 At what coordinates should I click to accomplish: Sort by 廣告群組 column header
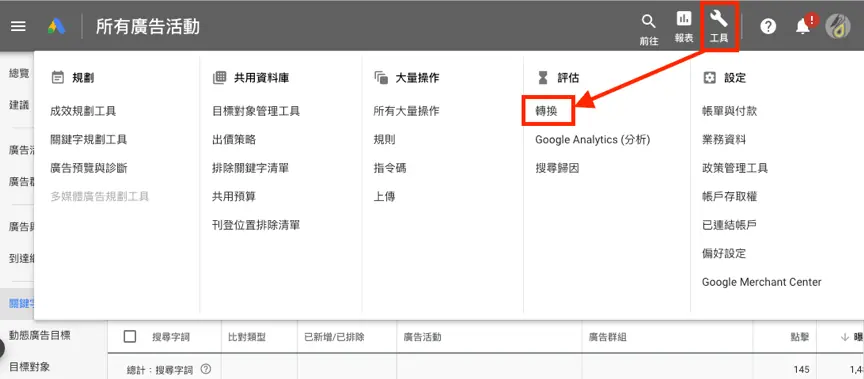pyautogui.click(x=608, y=337)
